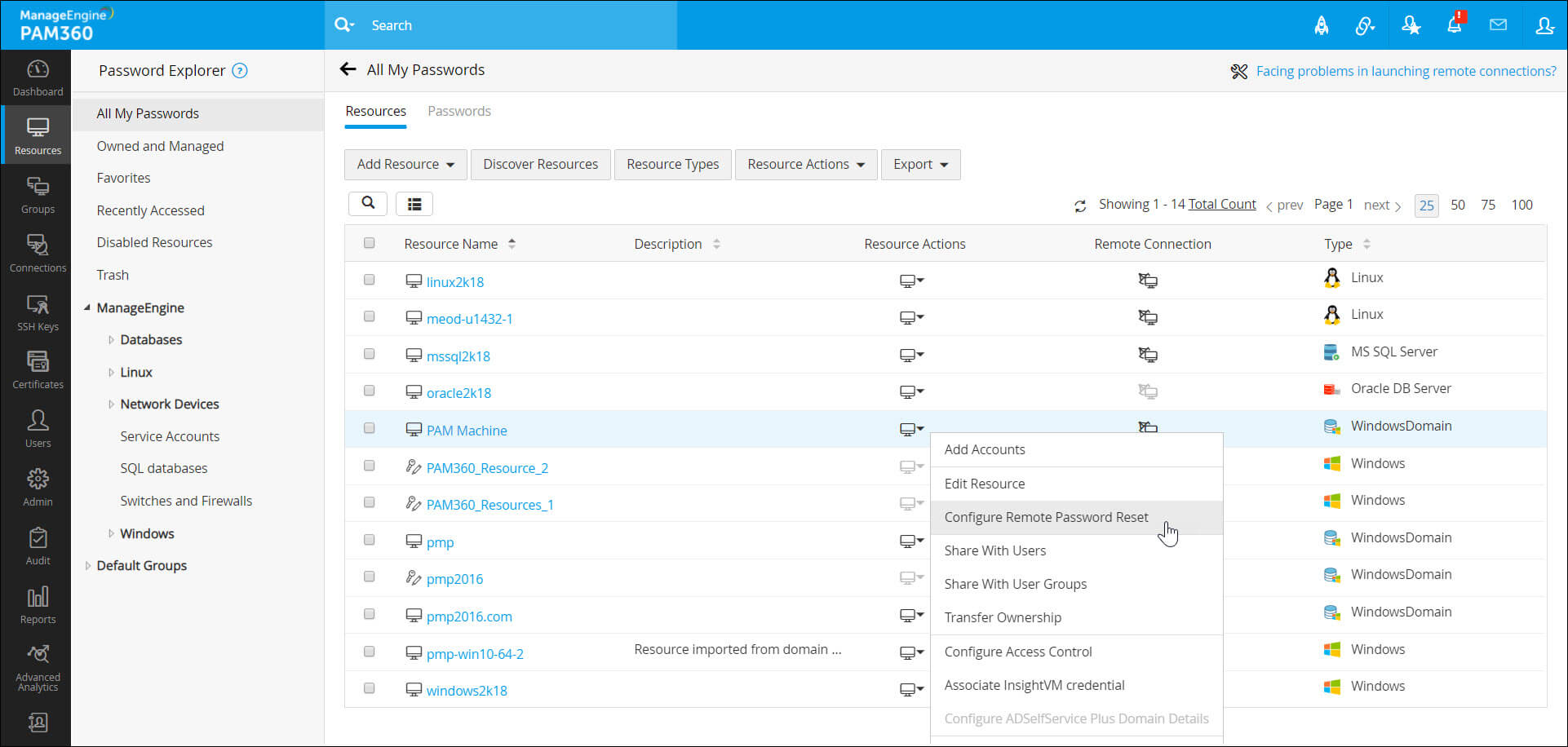Switch to the Passwords tab
Screen dimensions: 1568x747
459,111
